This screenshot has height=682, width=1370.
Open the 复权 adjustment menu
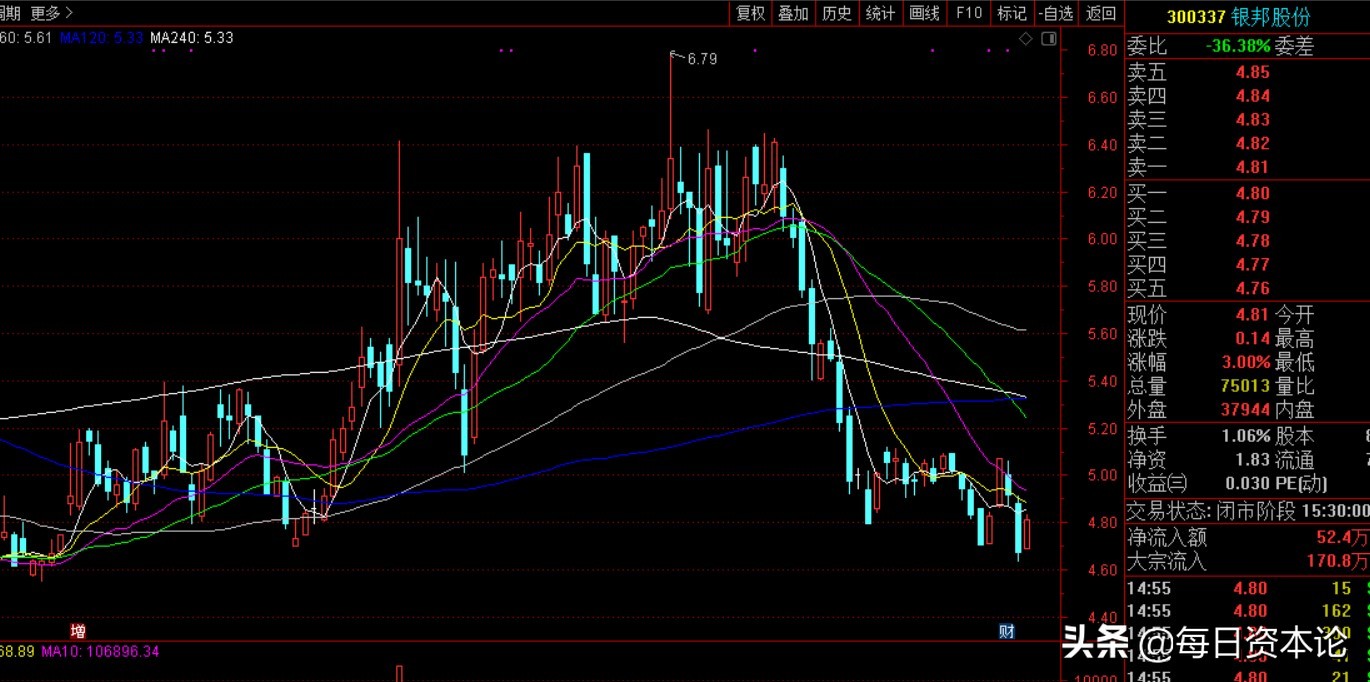750,13
